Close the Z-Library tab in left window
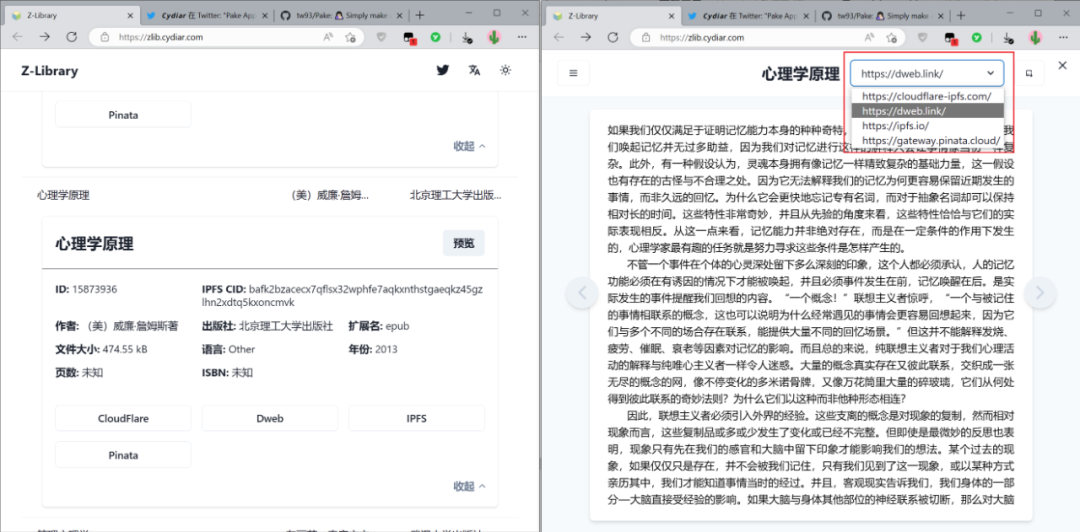Viewport: 1080px width, 532px height. click(129, 15)
